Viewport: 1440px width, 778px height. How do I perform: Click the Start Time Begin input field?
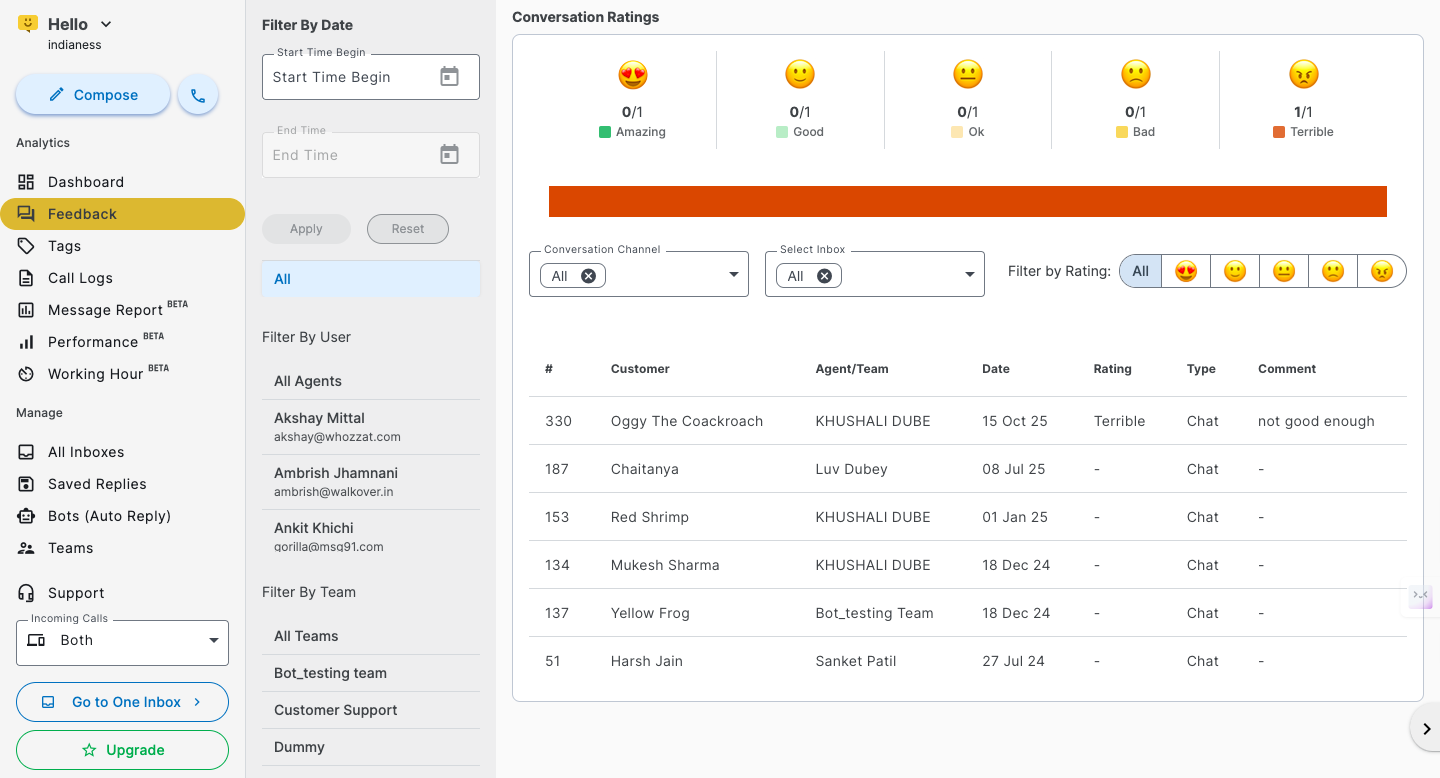pos(371,77)
